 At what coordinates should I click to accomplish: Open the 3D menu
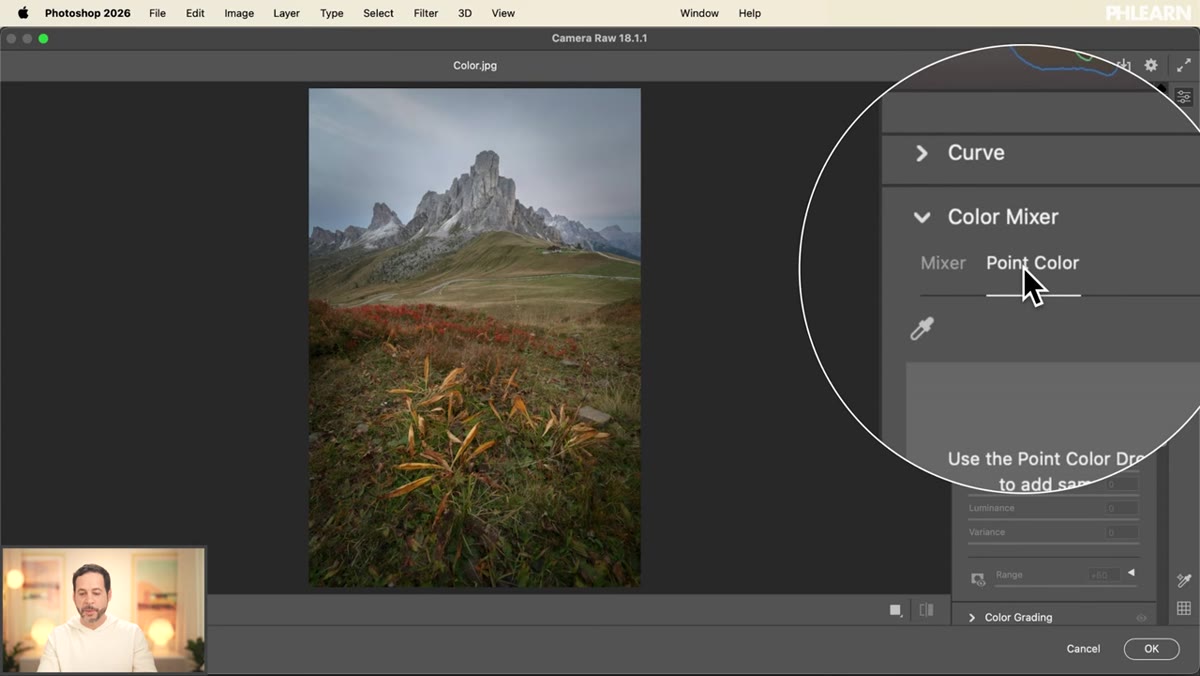(x=465, y=13)
